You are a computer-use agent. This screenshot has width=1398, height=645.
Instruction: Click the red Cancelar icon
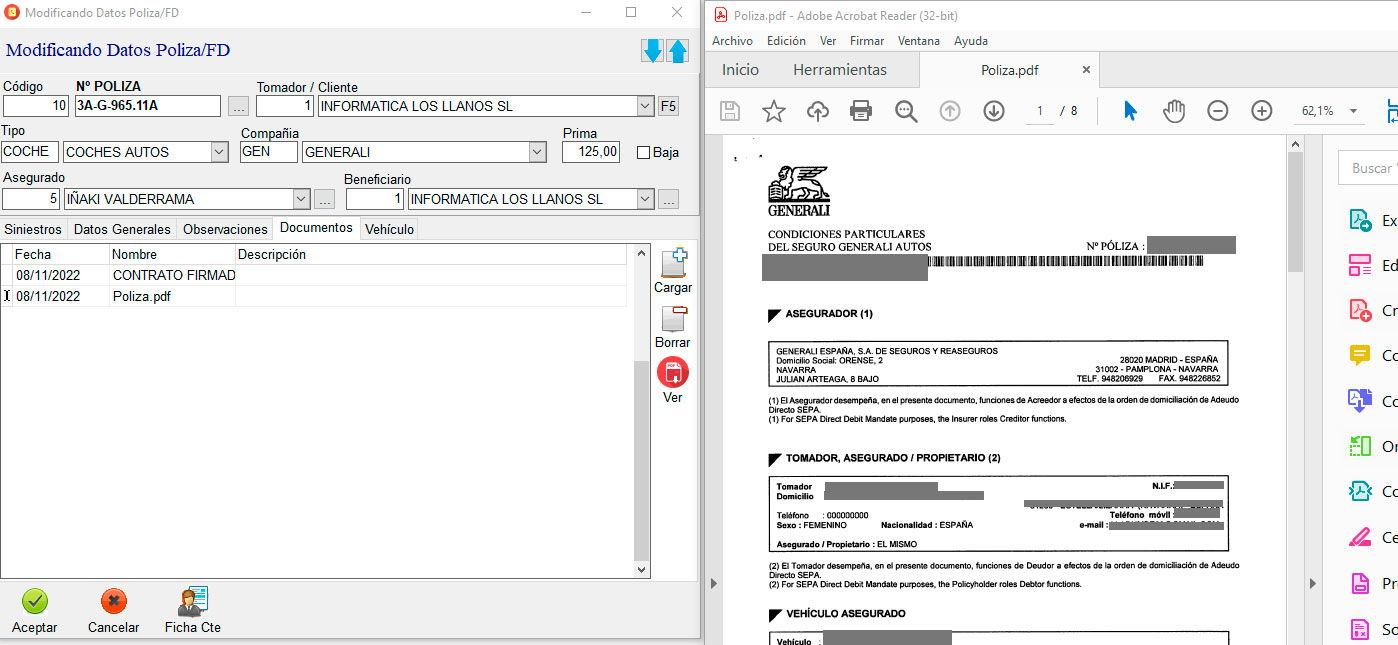(x=113, y=601)
